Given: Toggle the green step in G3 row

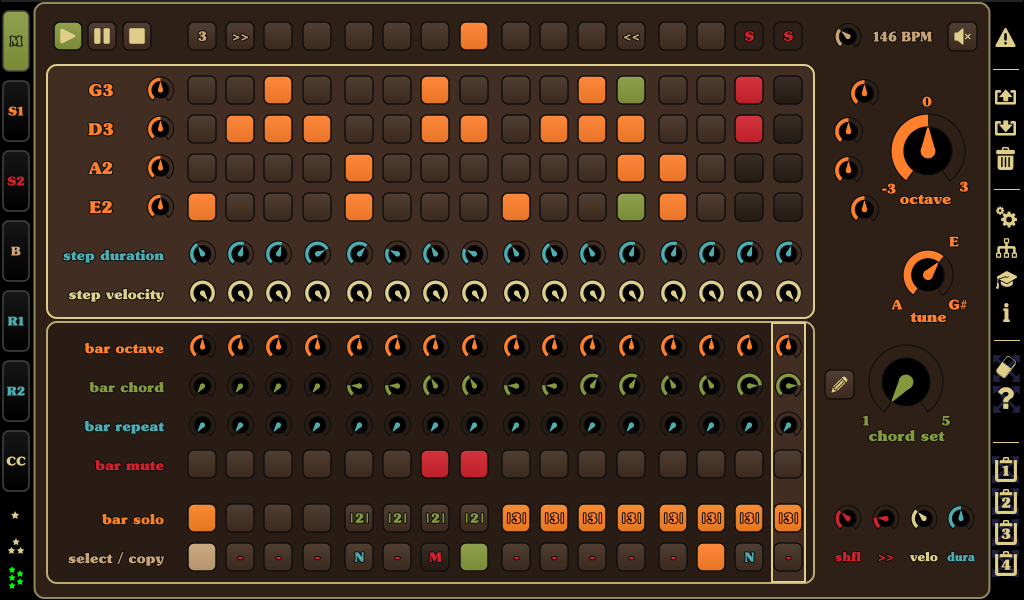Looking at the screenshot, I should click(x=631, y=90).
